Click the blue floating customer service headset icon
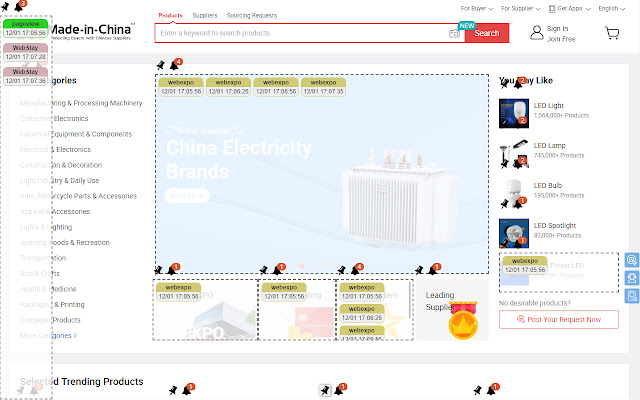 tap(632, 278)
